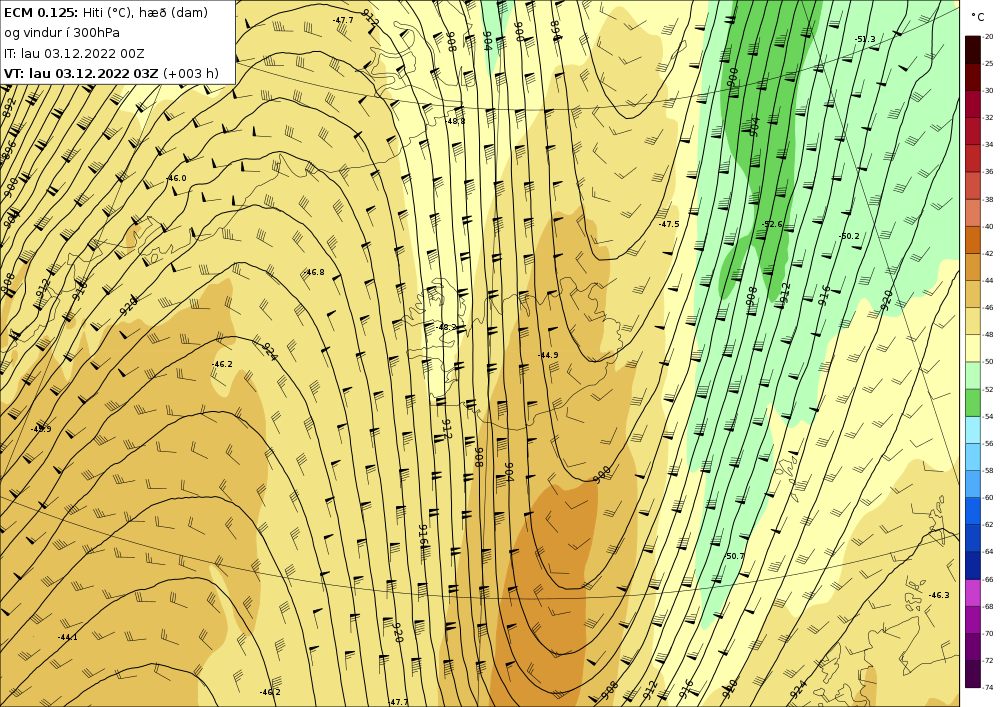Click the 'ECM 0.125: Hiti (°C), hæð (dam)' title line
Image resolution: width=1000 pixels, height=707 pixels.
coord(106,12)
